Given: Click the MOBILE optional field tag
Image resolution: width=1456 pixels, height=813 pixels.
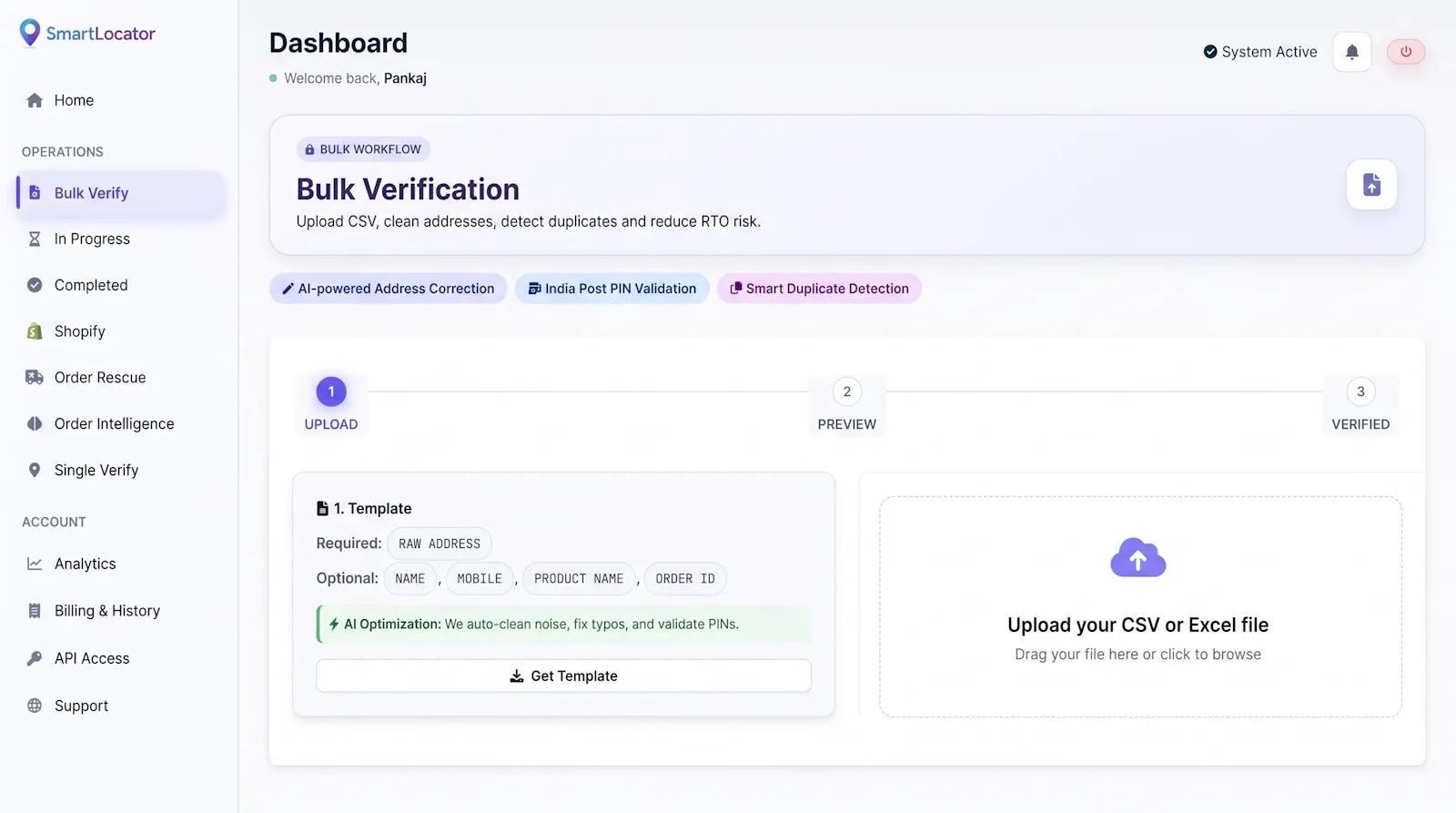Looking at the screenshot, I should [480, 578].
